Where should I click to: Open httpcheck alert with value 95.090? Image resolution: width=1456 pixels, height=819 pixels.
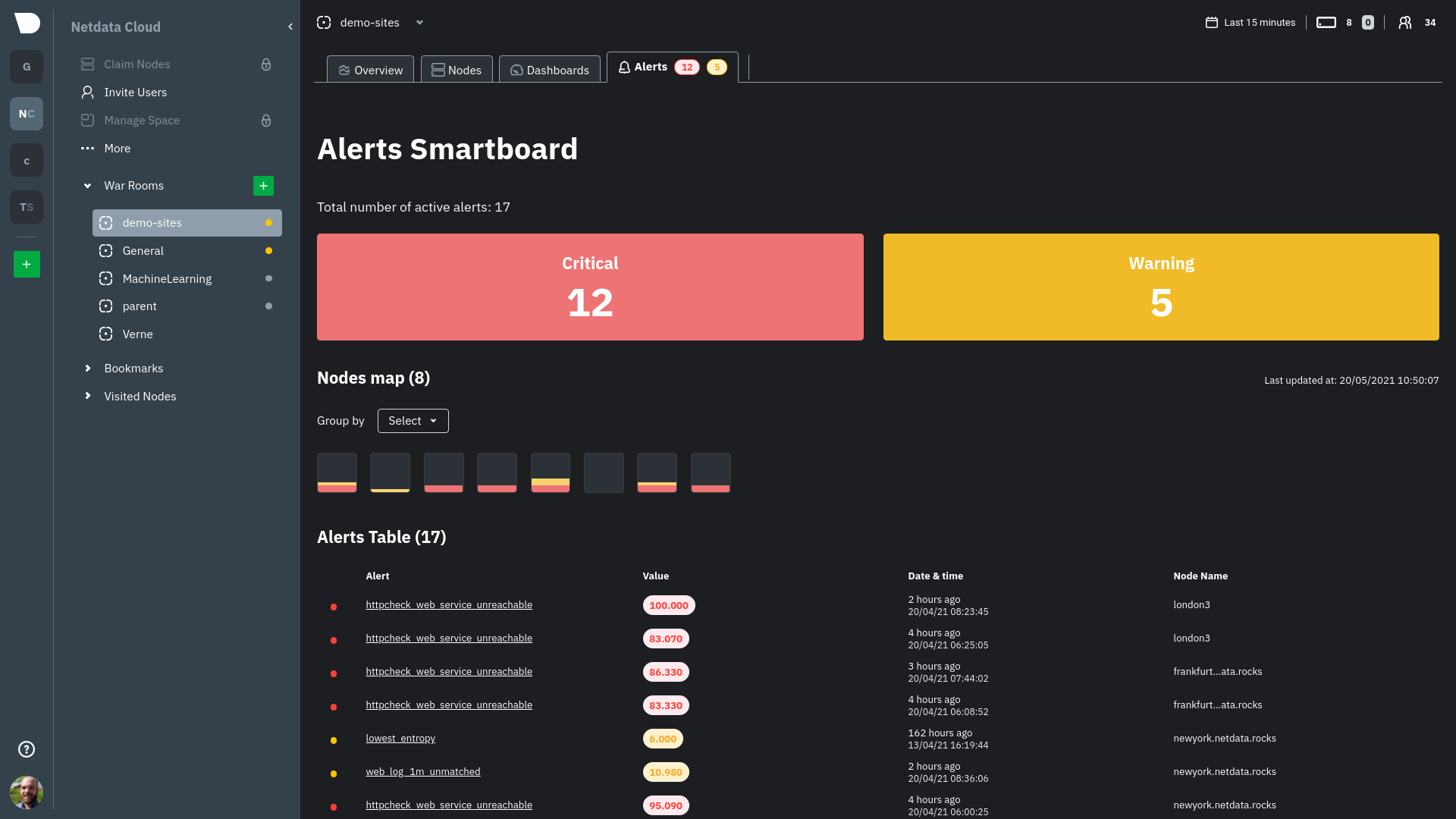coord(449,805)
